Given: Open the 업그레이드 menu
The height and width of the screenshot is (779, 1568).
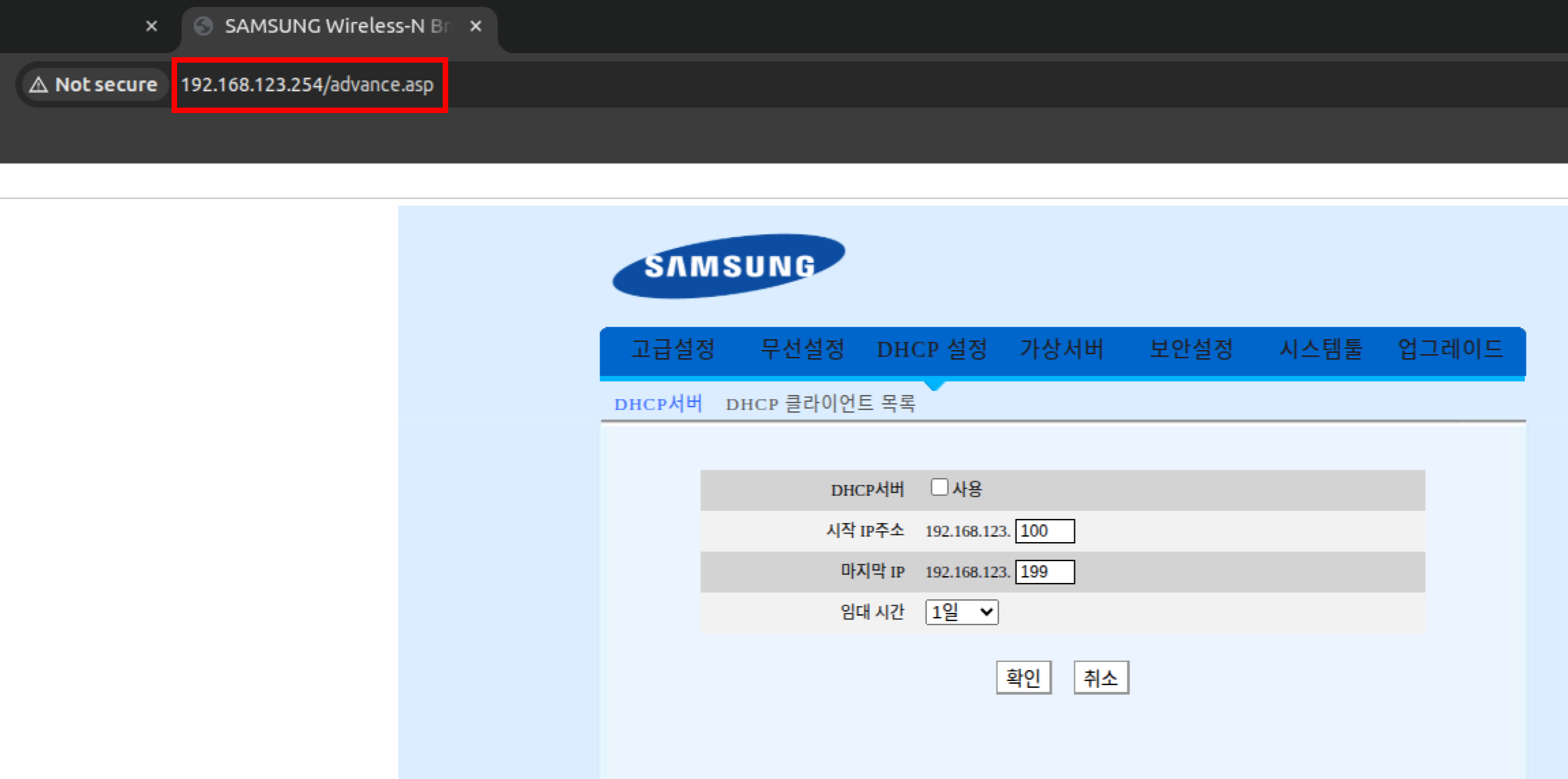Looking at the screenshot, I should pos(1450,349).
